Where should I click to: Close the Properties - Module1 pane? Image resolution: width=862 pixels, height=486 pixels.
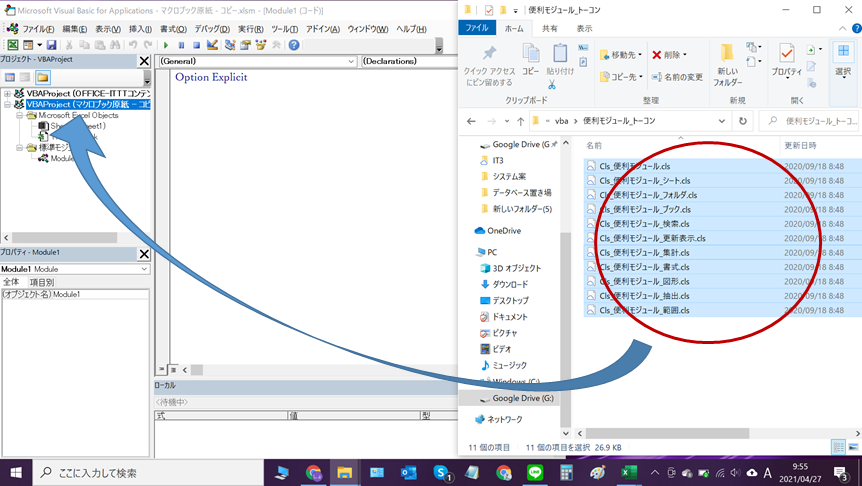[x=144, y=253]
